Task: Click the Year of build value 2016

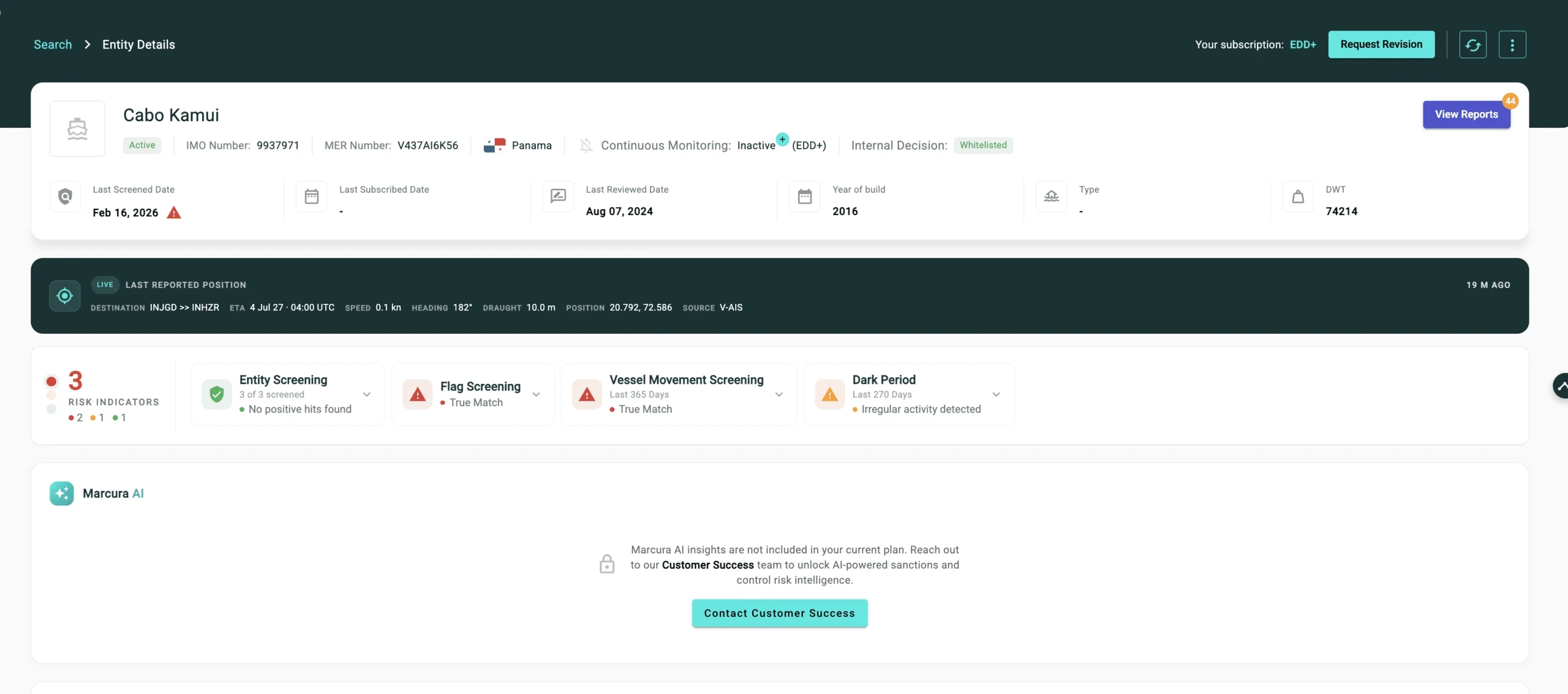Action: 845,211
